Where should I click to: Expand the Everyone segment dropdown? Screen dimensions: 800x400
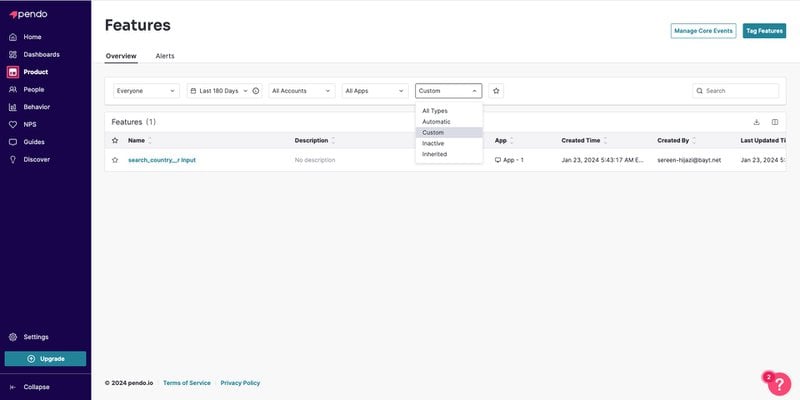146,91
